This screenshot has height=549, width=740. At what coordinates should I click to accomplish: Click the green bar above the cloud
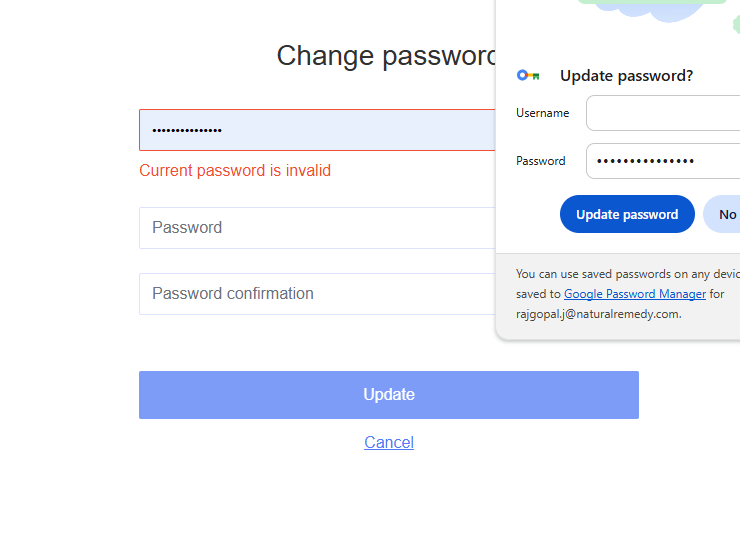click(x=652, y=1)
